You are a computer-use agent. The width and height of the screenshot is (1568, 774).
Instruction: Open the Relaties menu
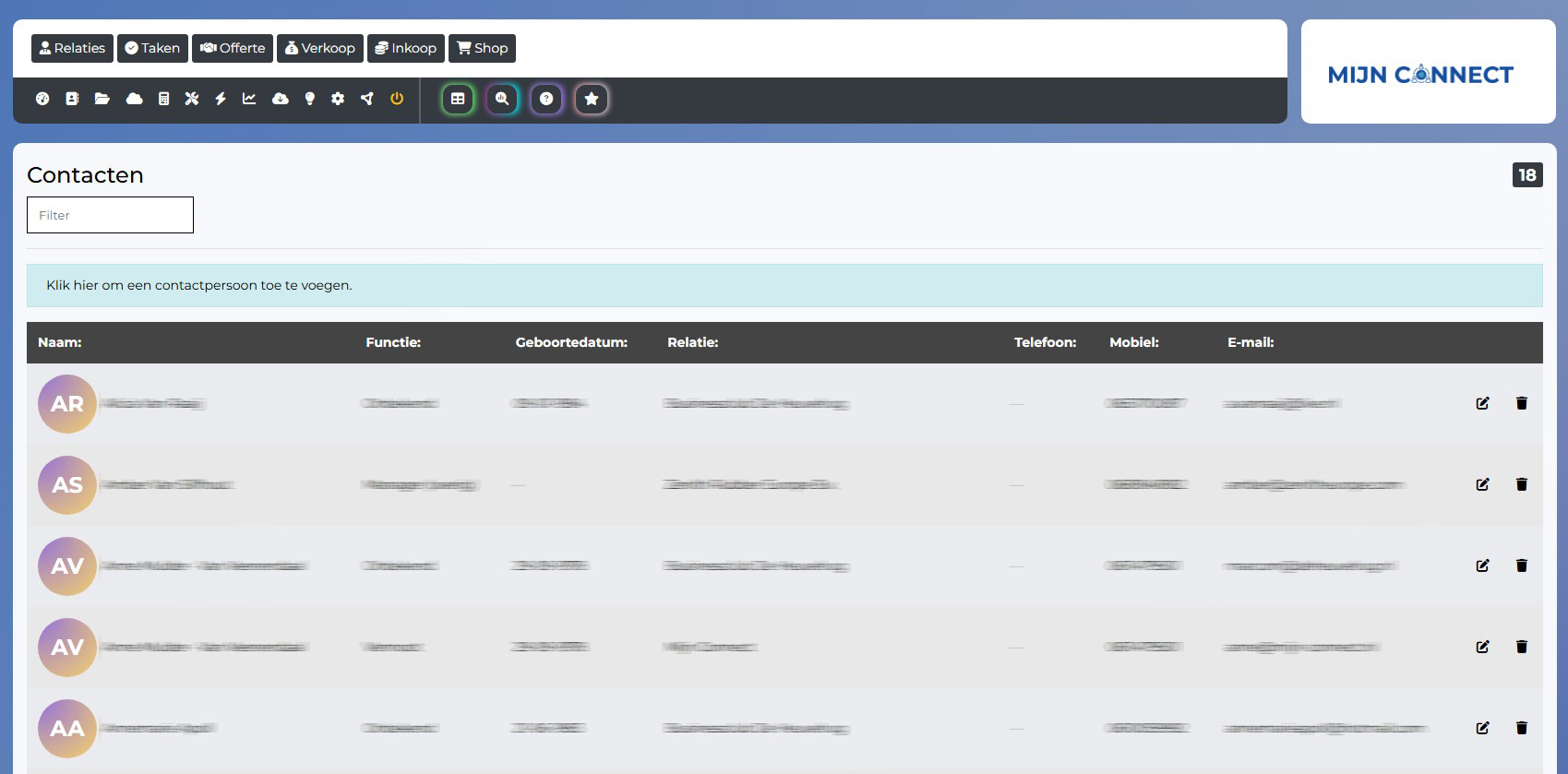click(x=72, y=48)
